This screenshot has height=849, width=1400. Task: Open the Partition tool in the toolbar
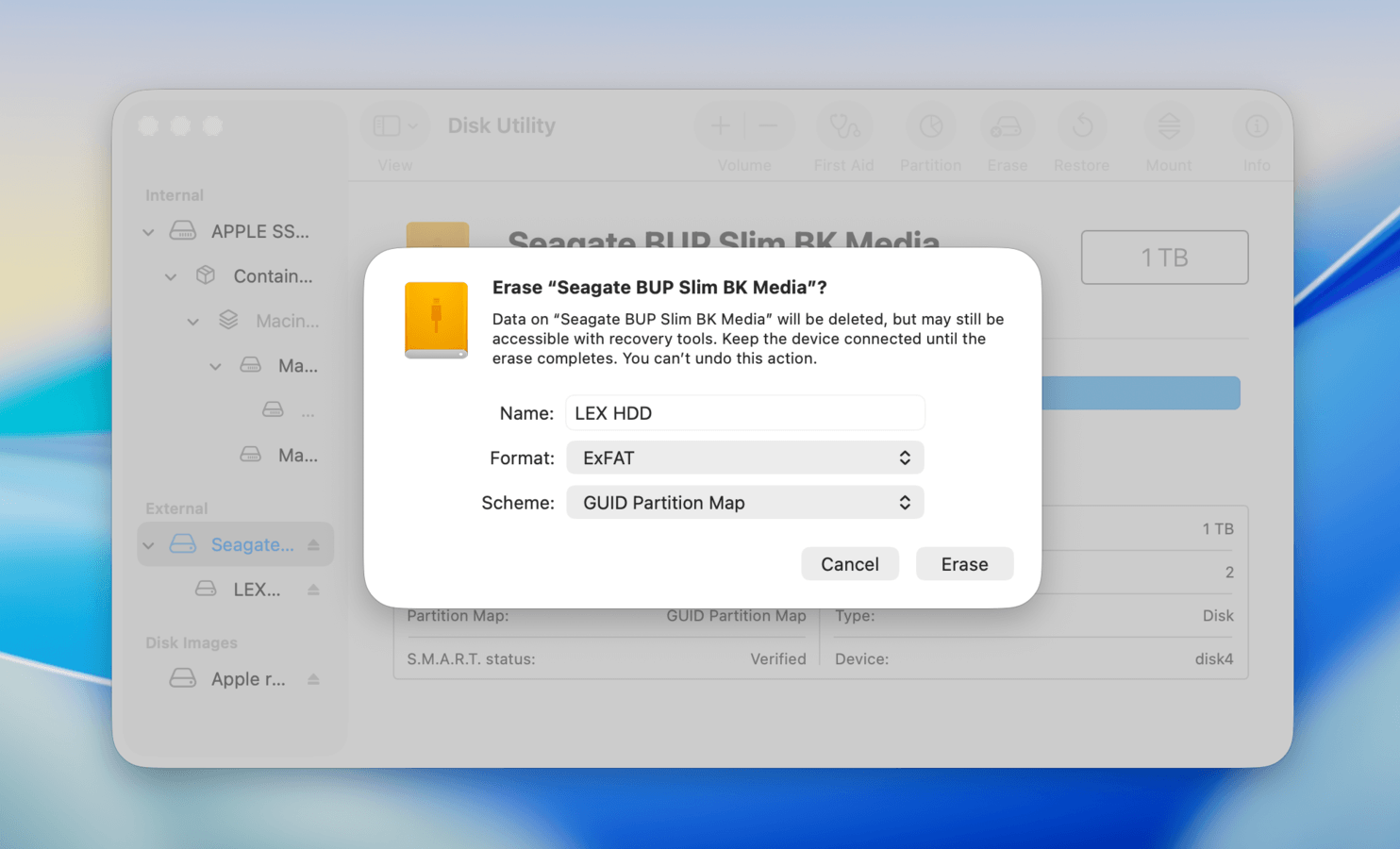930,125
